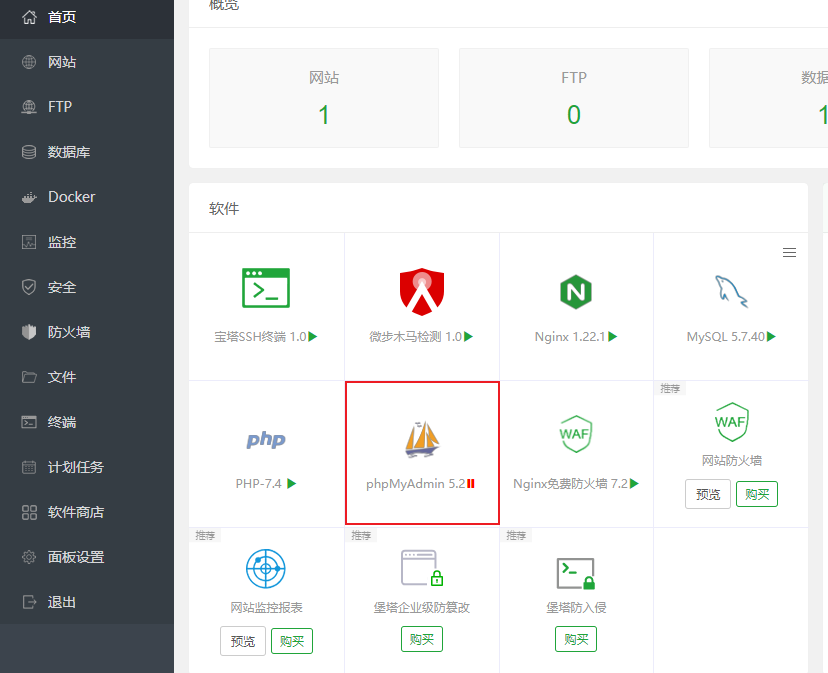828x673 pixels.
Task: Toggle run arrow for Nginx免费防火墙 7.2
Action: pyautogui.click(x=634, y=483)
